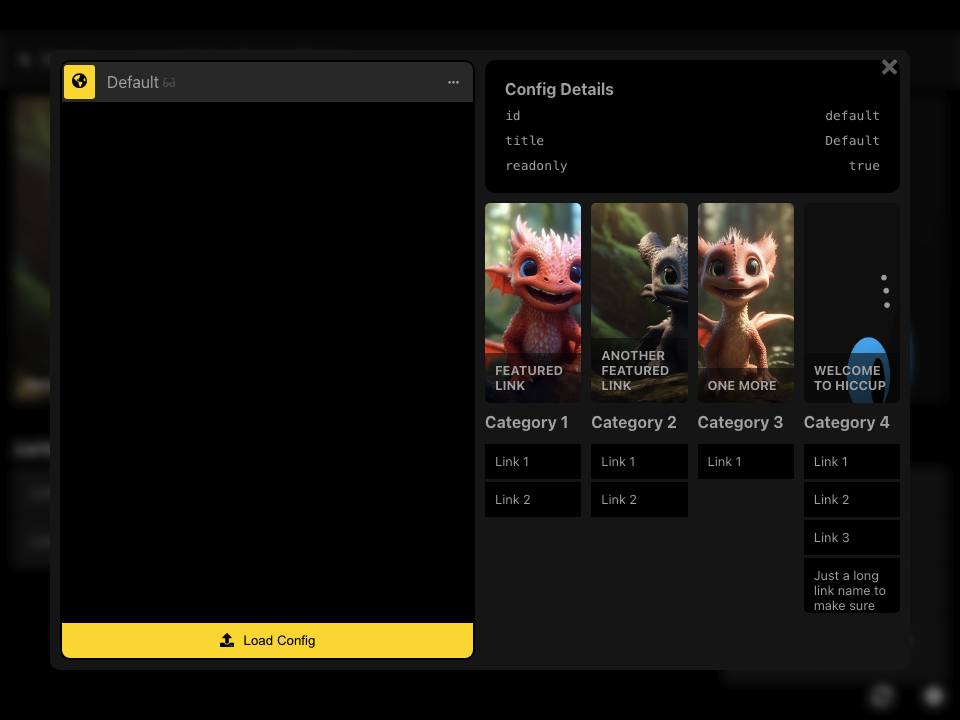Image resolution: width=960 pixels, height=720 pixels.
Task: Click the Config Details heading
Action: [559, 89]
